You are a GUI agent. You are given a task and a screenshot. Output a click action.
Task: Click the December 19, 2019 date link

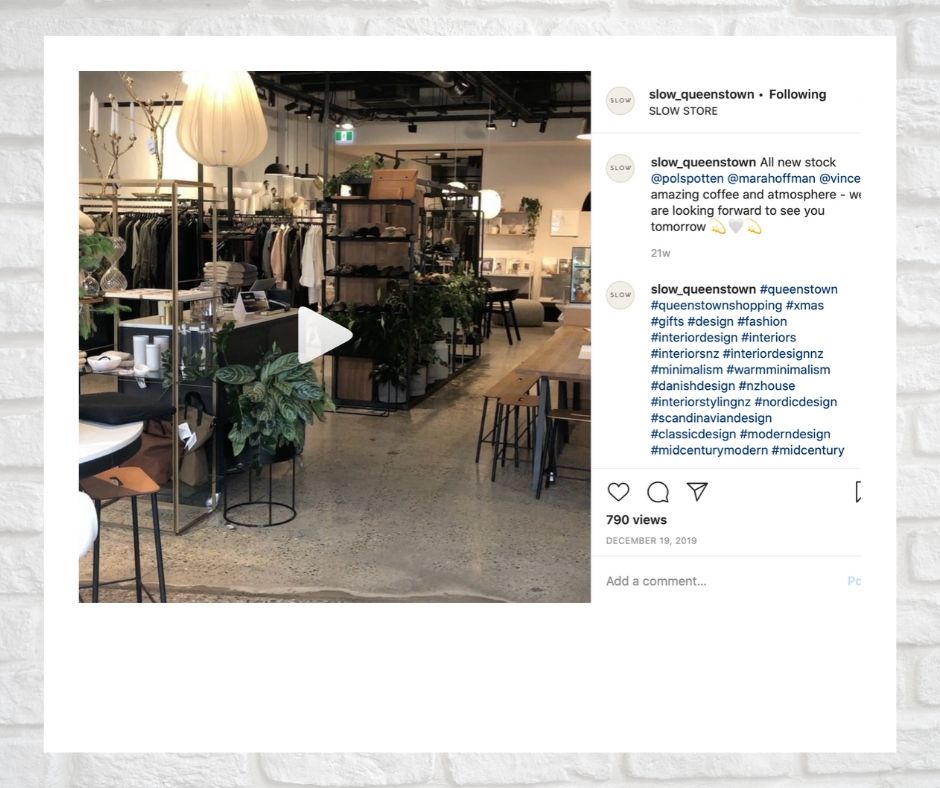click(651, 540)
